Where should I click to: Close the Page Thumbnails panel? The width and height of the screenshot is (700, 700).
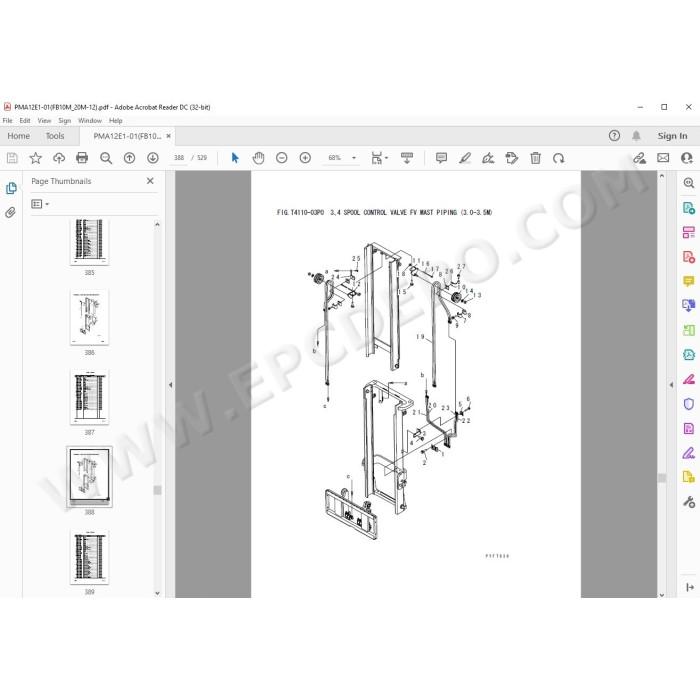tap(150, 181)
